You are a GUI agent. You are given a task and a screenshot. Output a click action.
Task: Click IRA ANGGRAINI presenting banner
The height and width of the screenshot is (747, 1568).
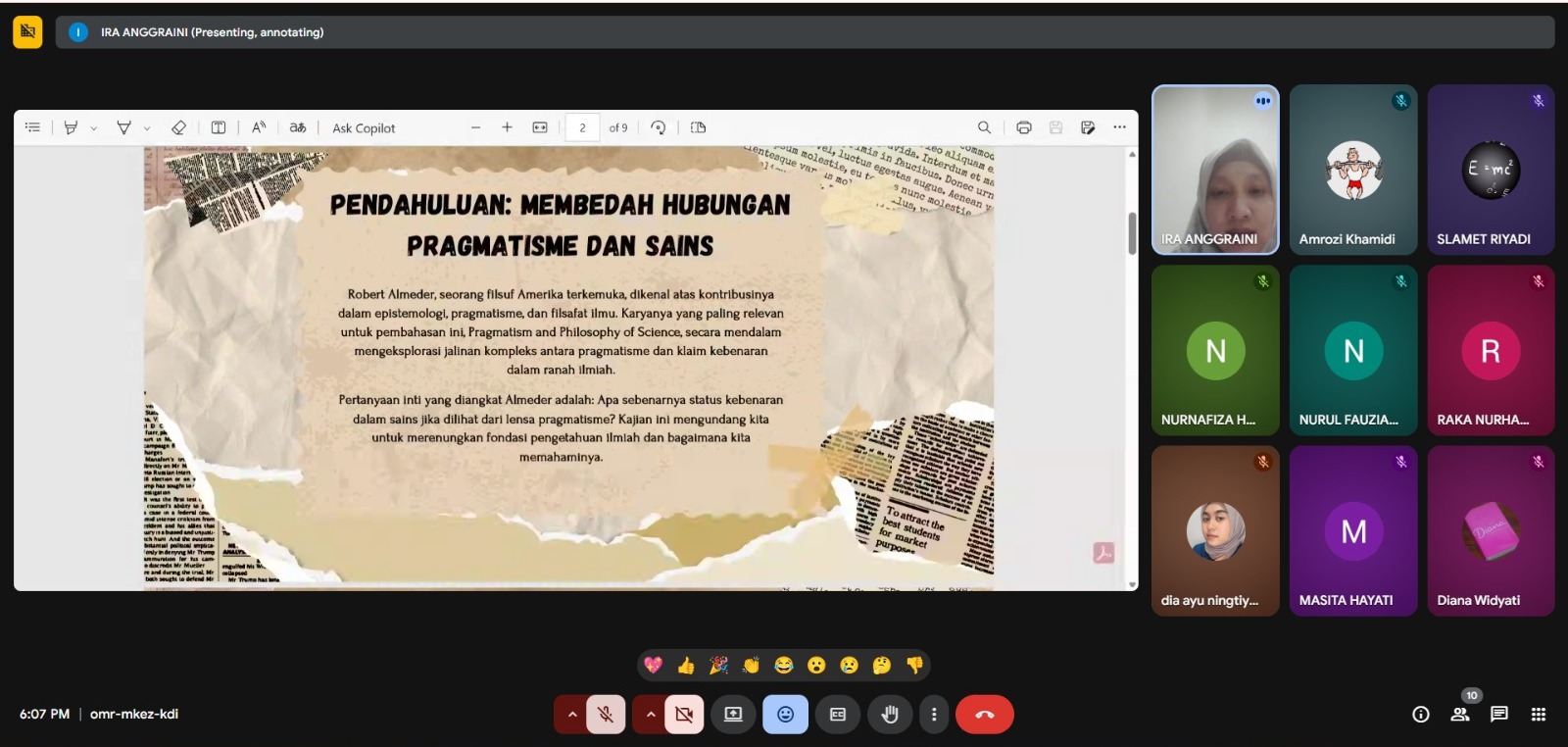point(212,32)
